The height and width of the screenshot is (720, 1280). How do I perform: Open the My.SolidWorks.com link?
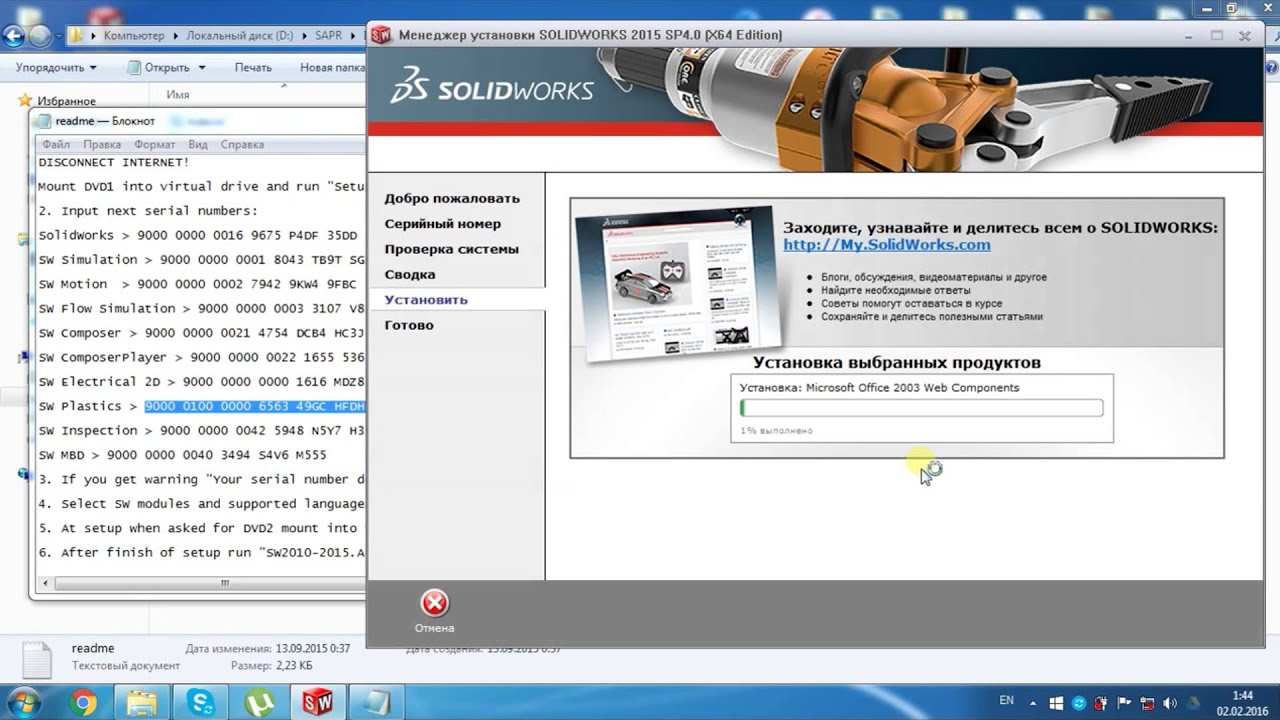click(887, 245)
